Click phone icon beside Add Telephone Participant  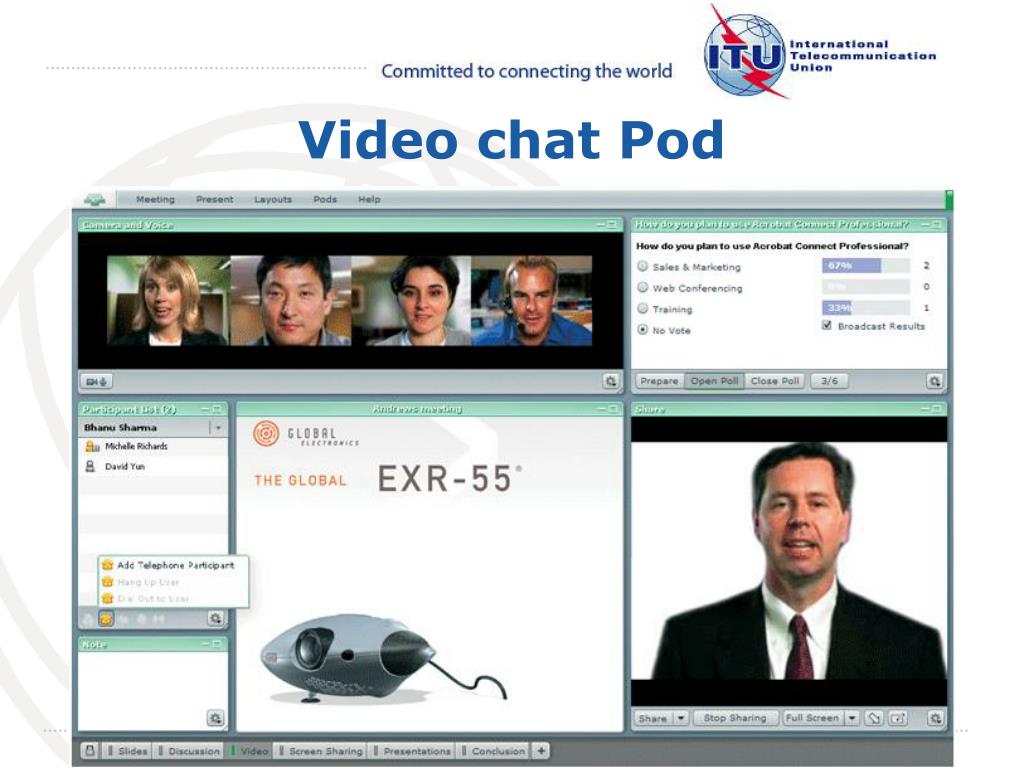pos(108,565)
